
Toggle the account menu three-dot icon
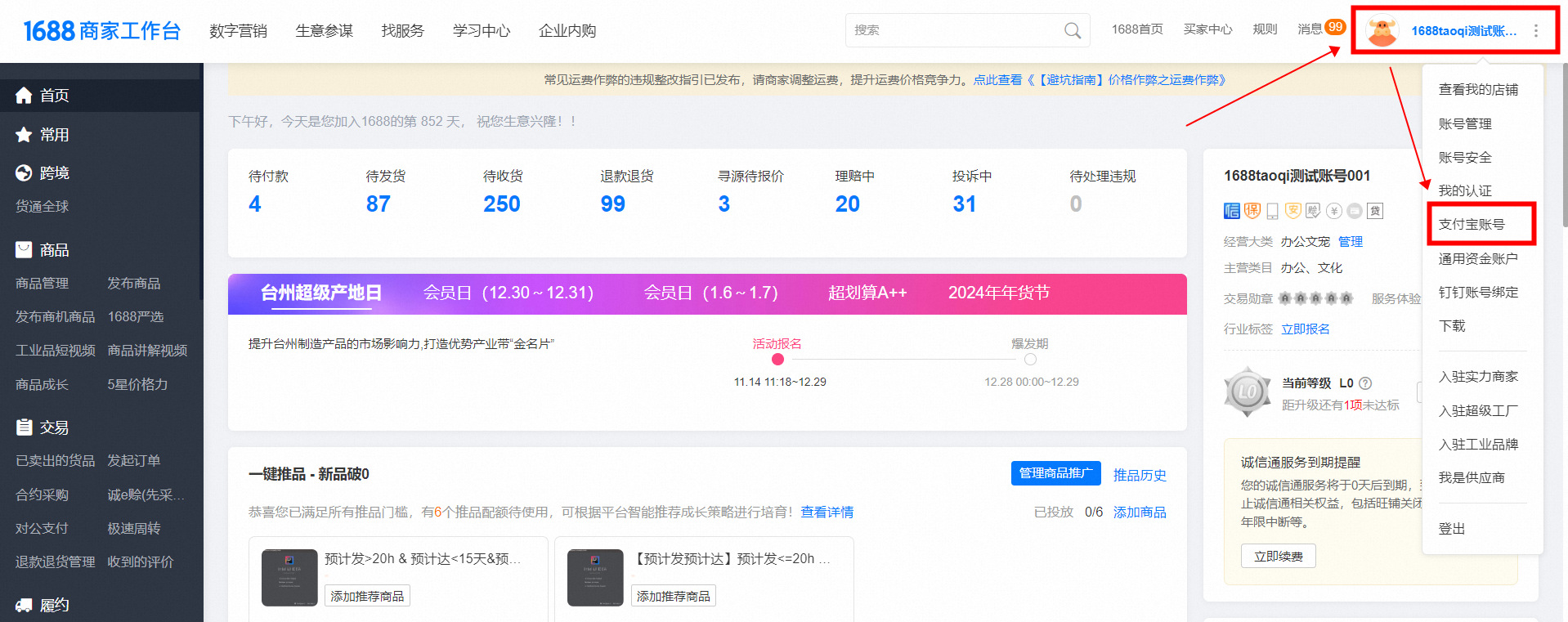[1536, 31]
